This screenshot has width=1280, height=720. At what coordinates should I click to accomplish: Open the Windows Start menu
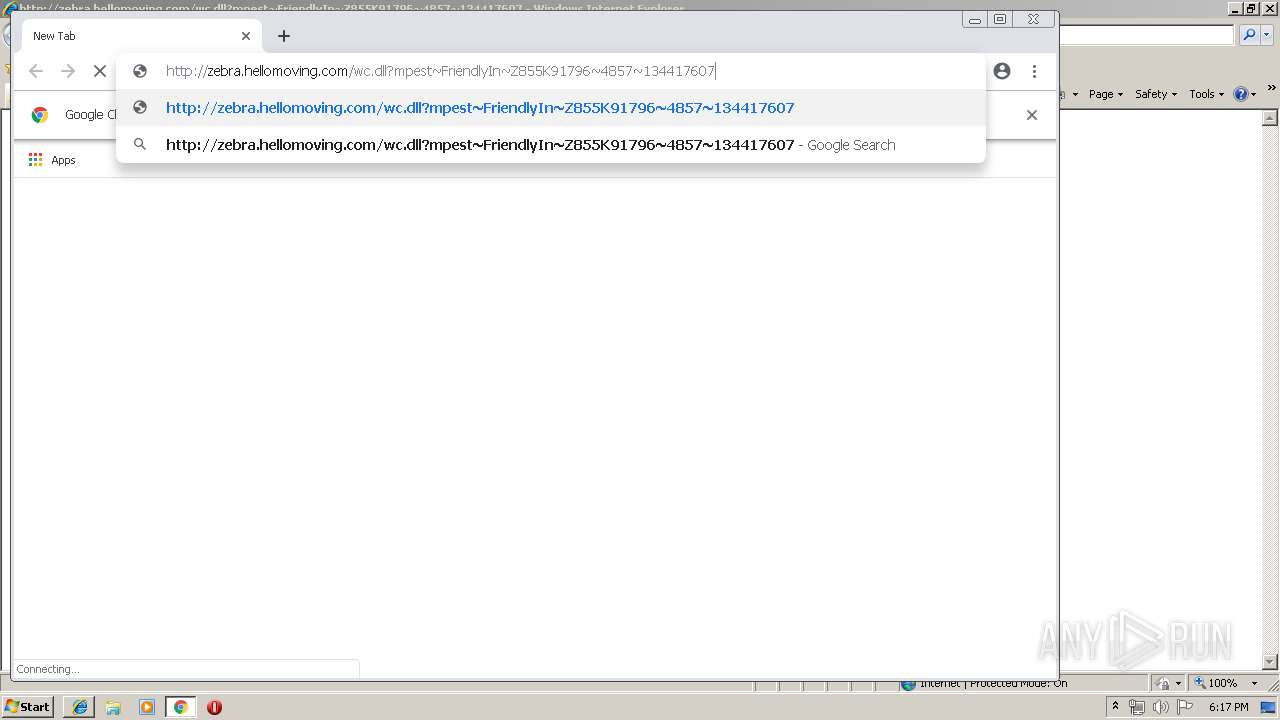point(28,707)
